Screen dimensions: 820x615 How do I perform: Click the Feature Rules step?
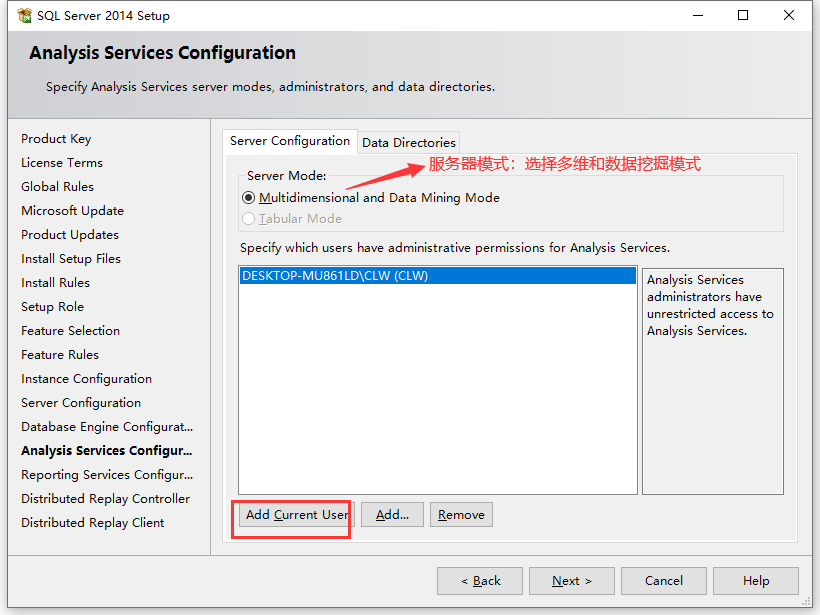[x=60, y=355]
